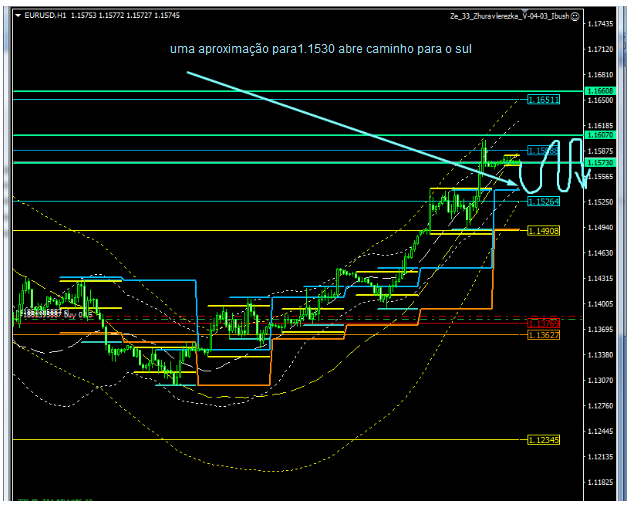Viewport: 633px width, 507px height.
Task: Click the red price tag above 1.13627
Action: 543,324
